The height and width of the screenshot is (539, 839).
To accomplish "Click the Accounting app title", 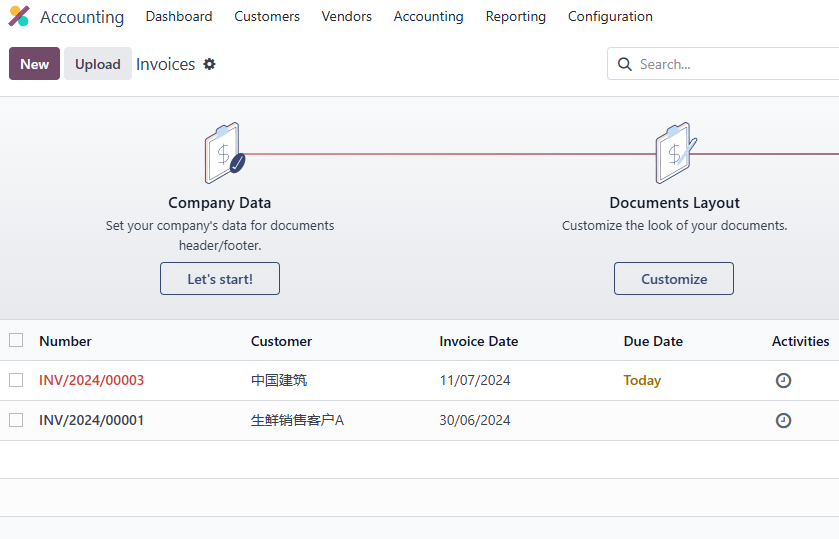I will [x=82, y=17].
